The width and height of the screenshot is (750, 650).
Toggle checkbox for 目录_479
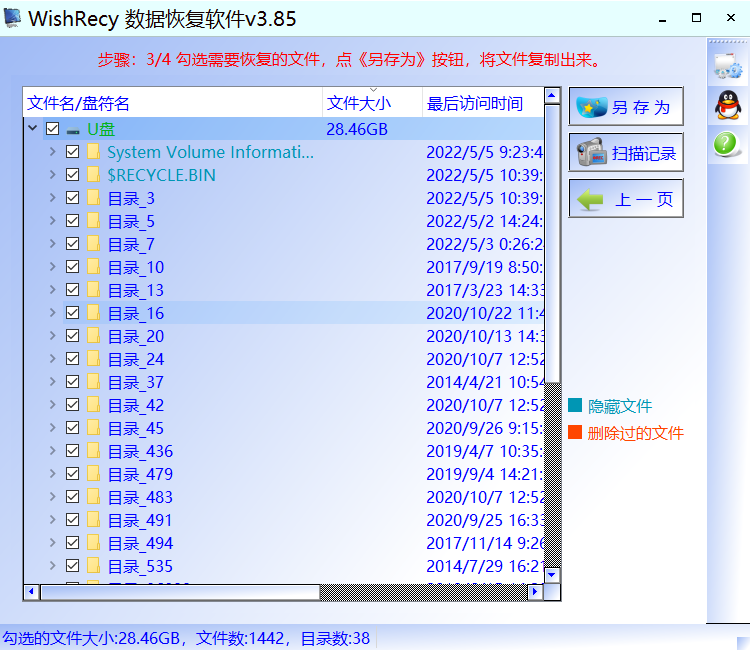[x=72, y=474]
